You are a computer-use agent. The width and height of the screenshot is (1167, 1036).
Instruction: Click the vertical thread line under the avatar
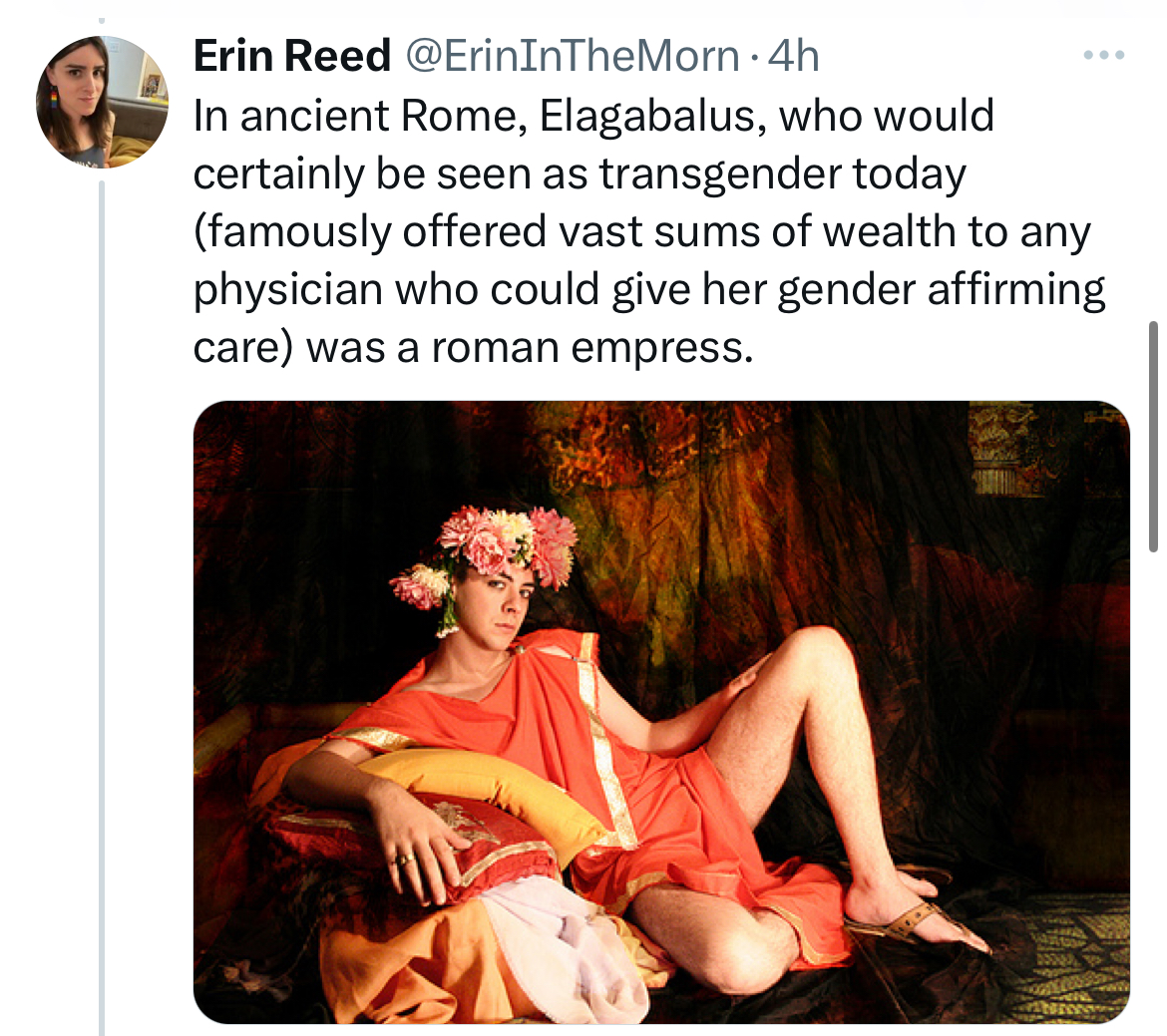tap(101, 598)
